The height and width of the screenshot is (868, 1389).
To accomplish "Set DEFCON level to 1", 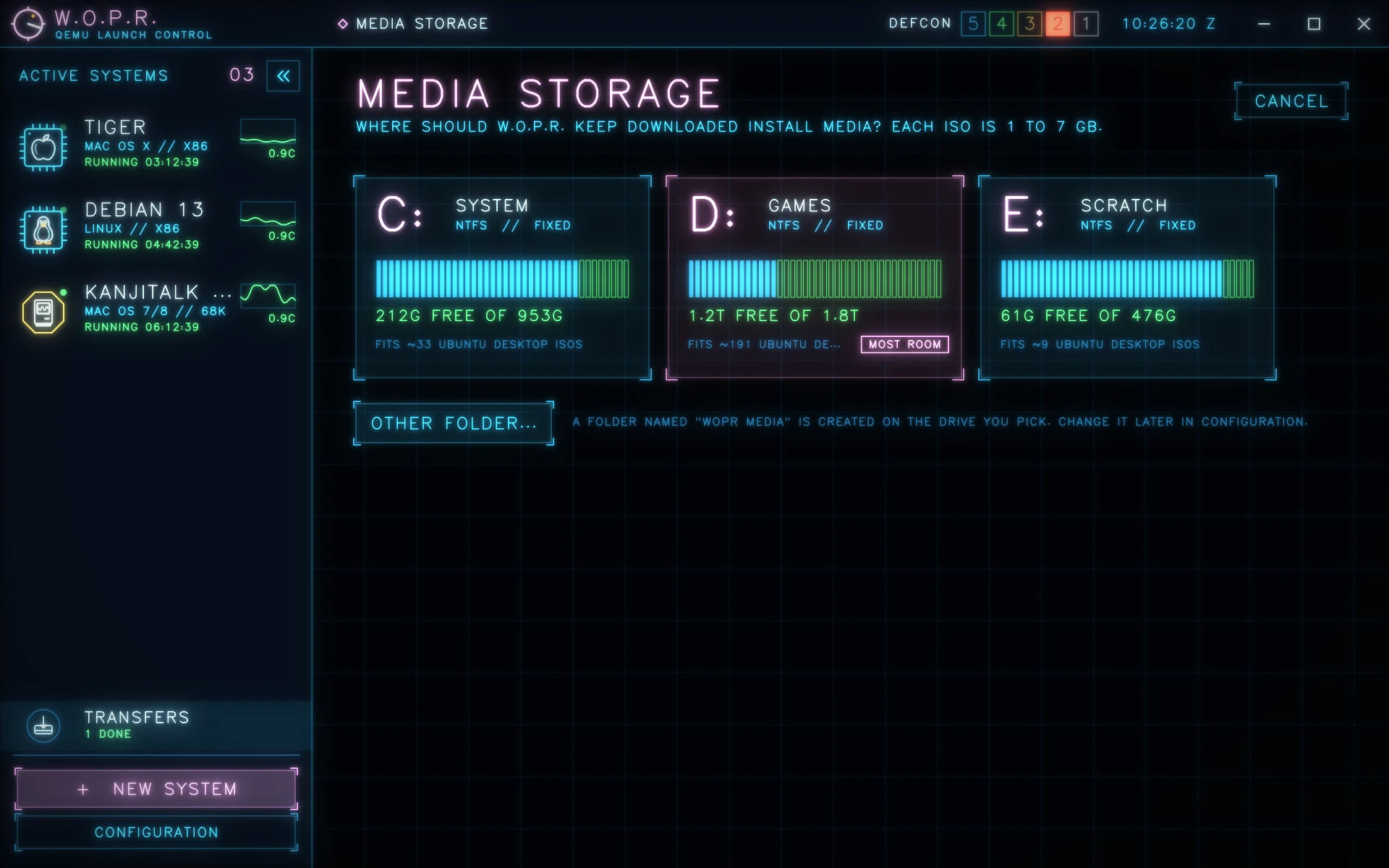I will (x=1086, y=24).
